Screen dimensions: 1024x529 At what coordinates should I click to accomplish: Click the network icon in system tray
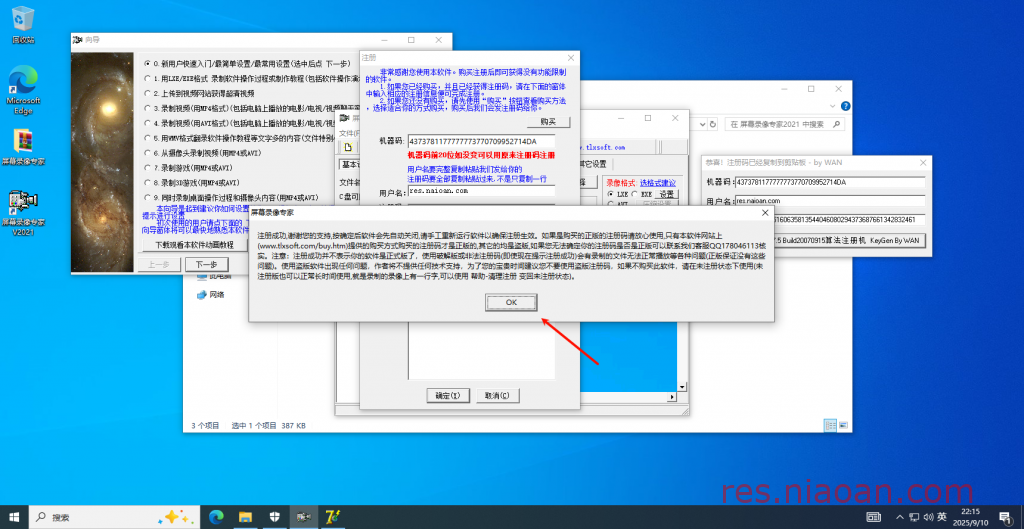tap(915, 517)
